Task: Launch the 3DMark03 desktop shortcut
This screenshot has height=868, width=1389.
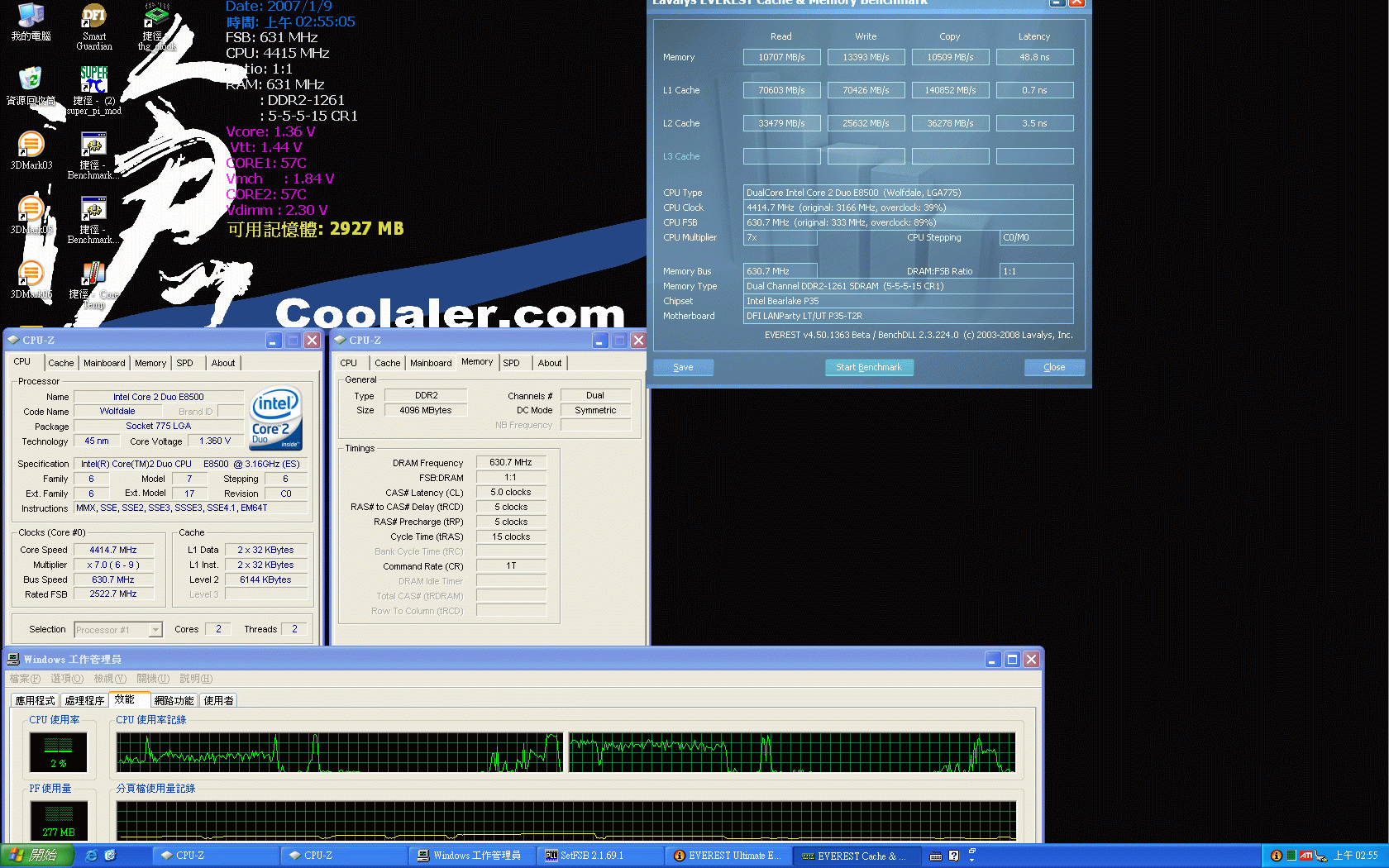Action: pyautogui.click(x=31, y=150)
